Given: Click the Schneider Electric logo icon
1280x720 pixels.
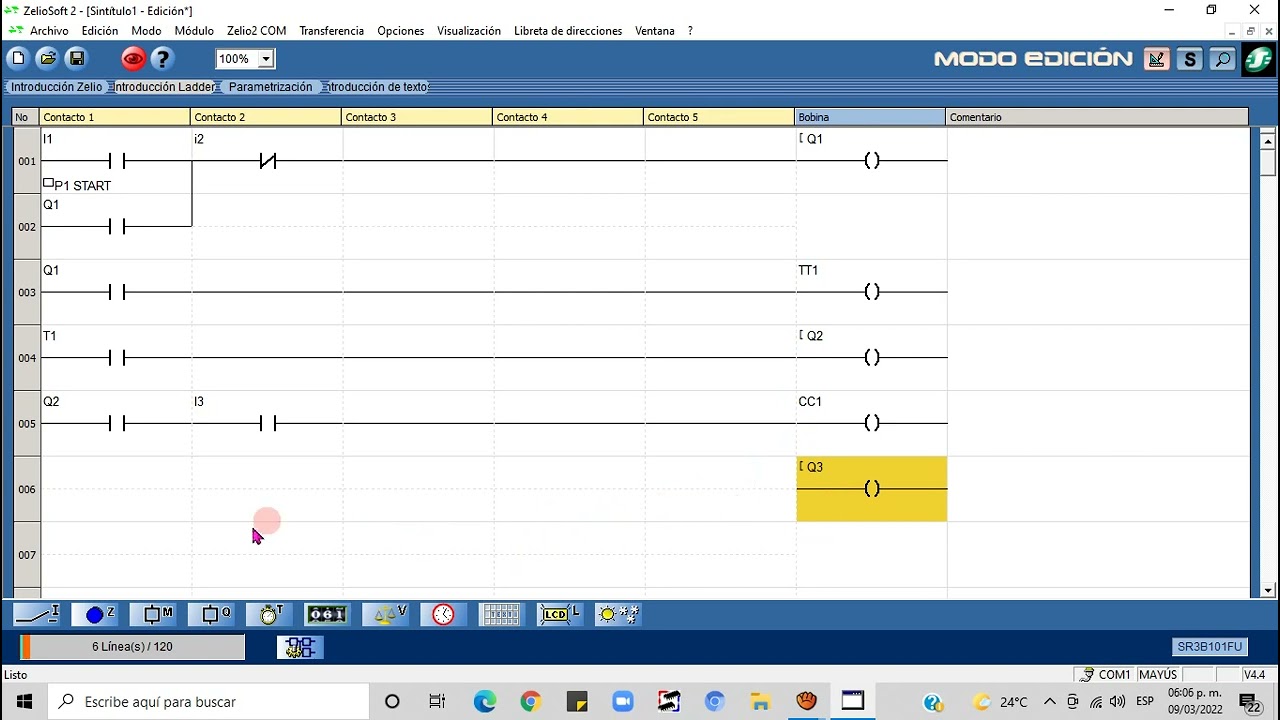Looking at the screenshot, I should pyautogui.click(x=1258, y=59).
